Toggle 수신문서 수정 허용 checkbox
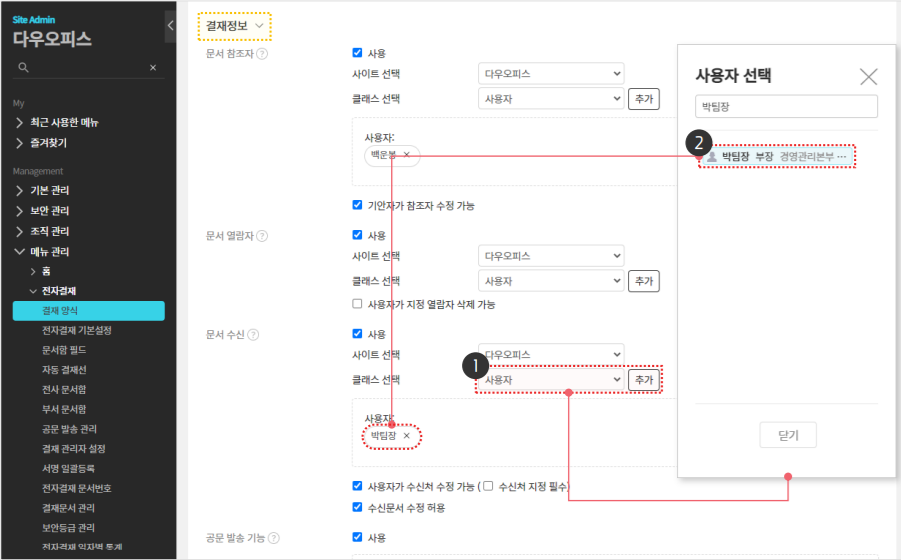The width and height of the screenshot is (901, 560). (358, 507)
